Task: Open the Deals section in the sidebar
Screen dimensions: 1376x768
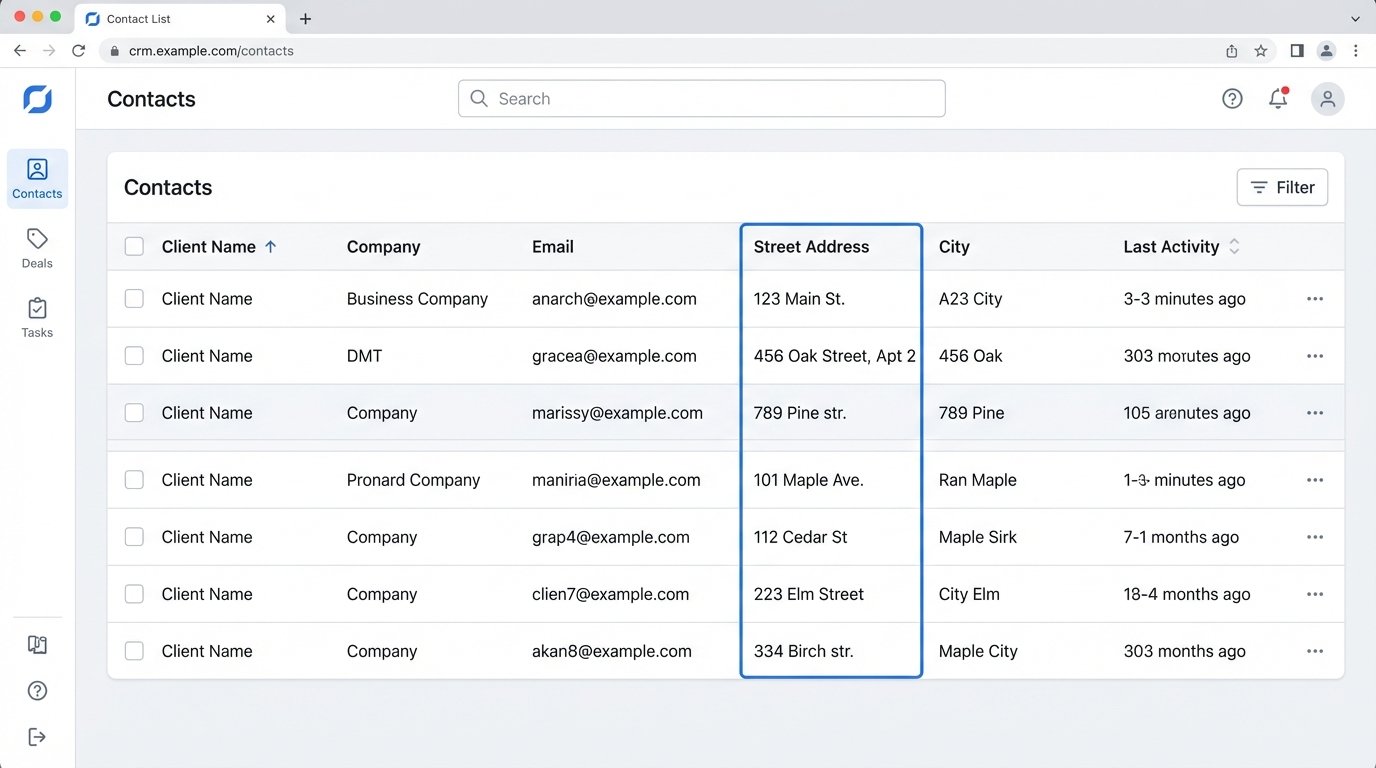Action: 37,248
